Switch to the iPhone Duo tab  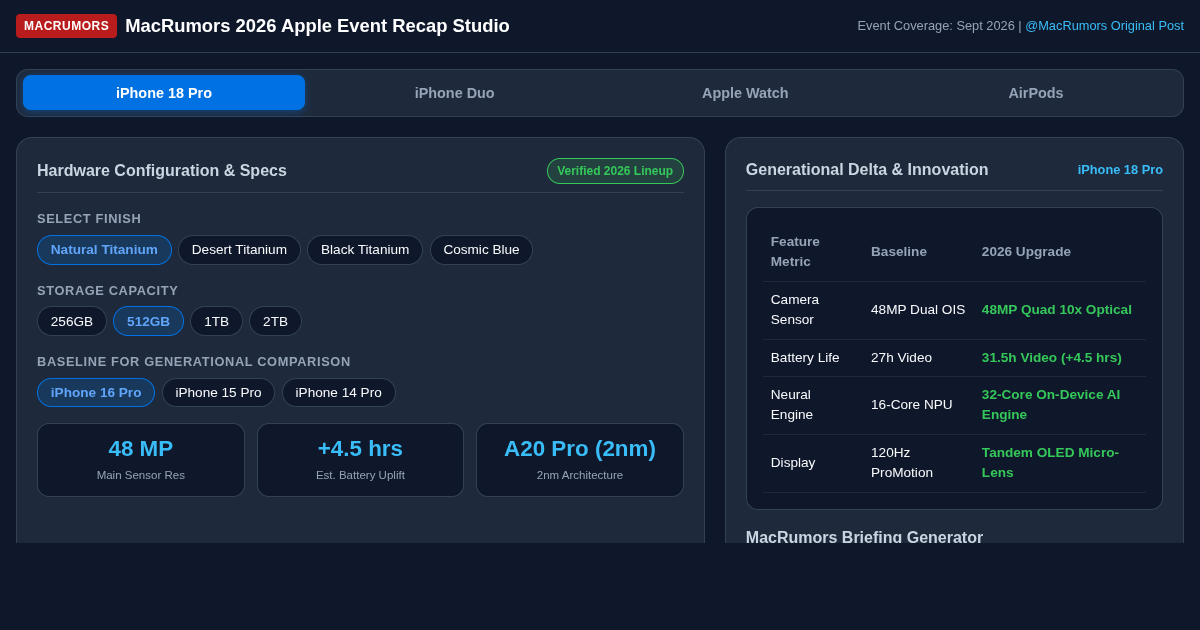[455, 93]
